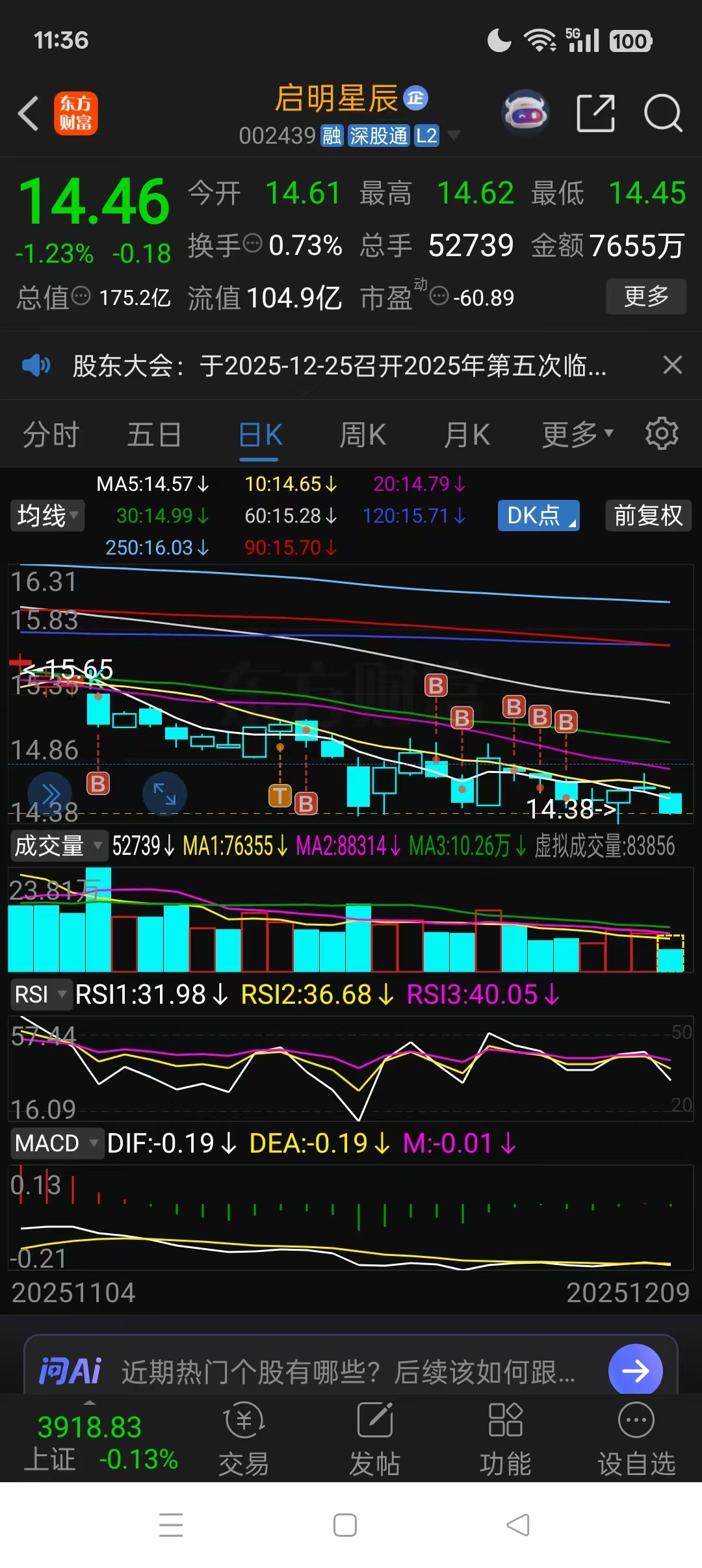
Task: Tap the current price 14.46
Action: [95, 202]
